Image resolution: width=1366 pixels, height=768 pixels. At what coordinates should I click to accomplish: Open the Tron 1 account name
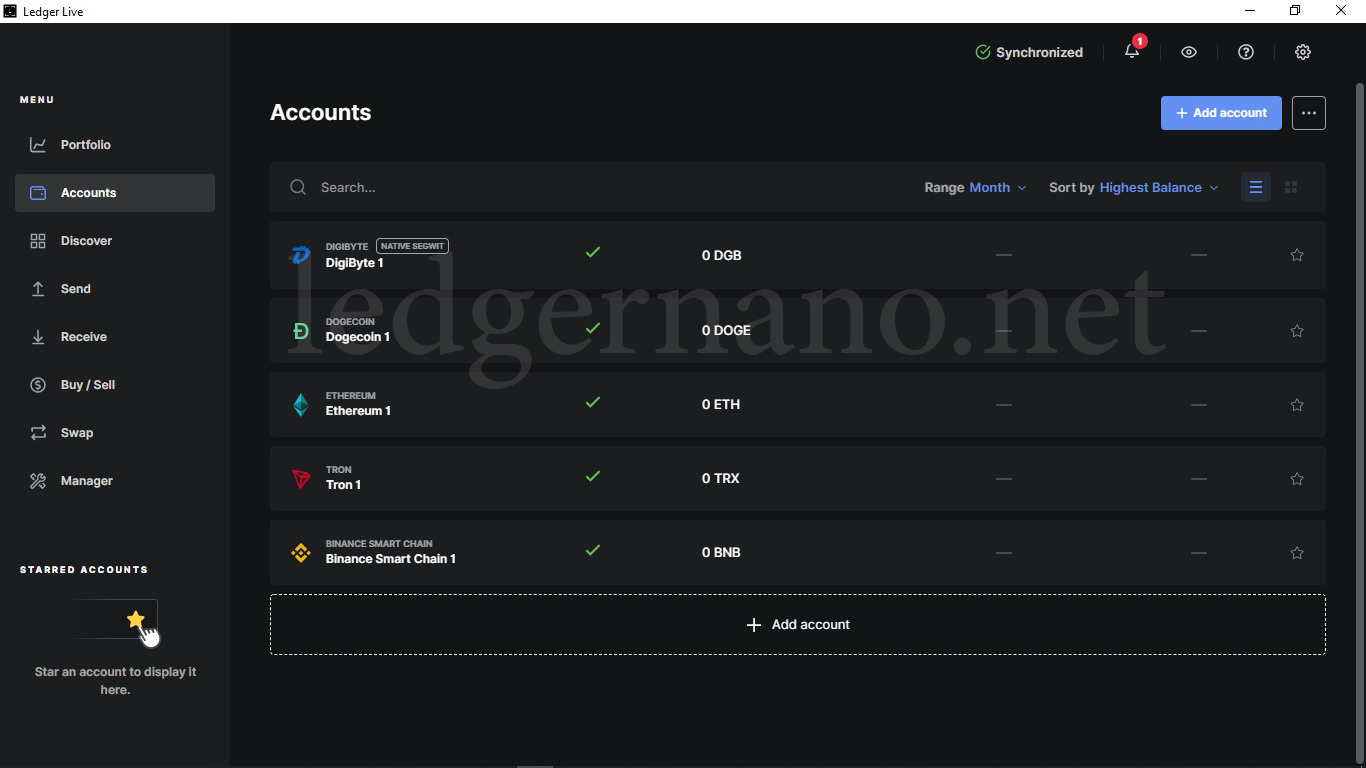[343, 485]
